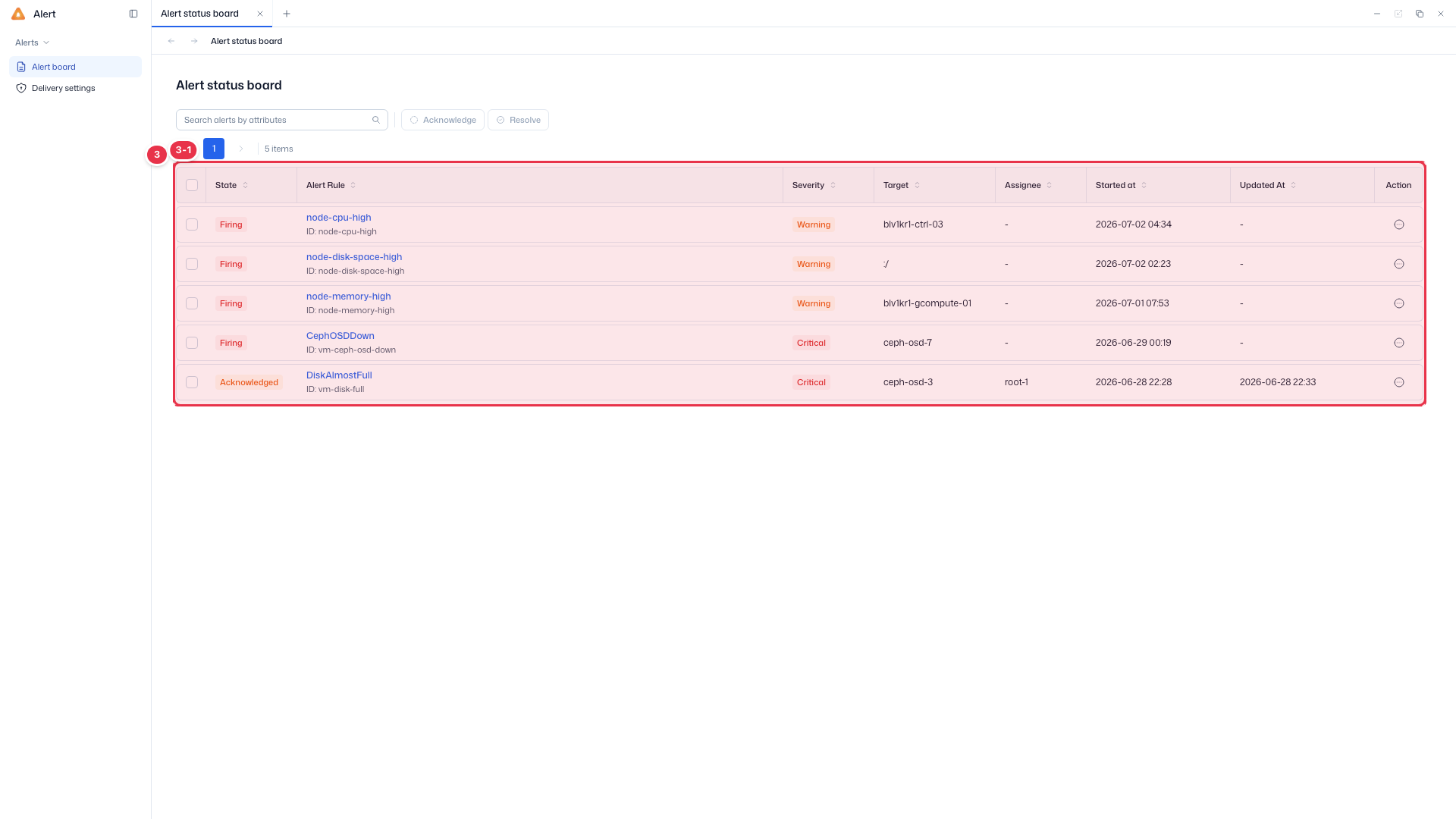Select page 1 pagination button
The image size is (1456, 819).
tap(214, 149)
